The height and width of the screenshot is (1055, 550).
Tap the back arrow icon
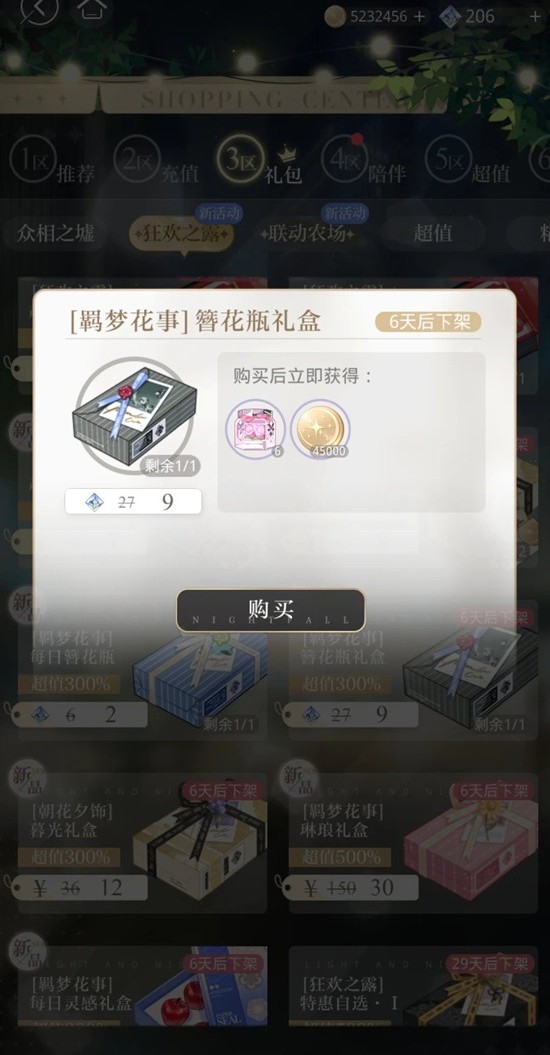point(38,9)
